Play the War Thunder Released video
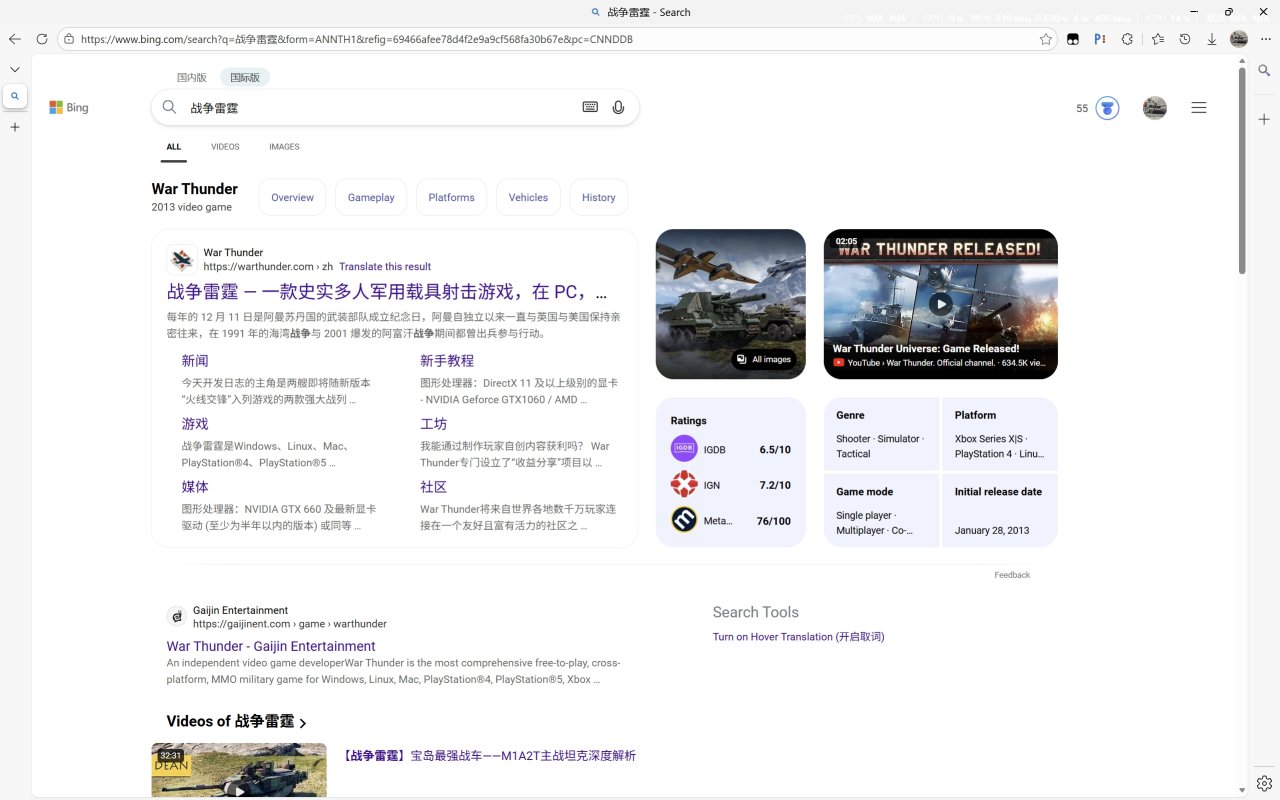The image size is (1280, 800). click(x=941, y=304)
